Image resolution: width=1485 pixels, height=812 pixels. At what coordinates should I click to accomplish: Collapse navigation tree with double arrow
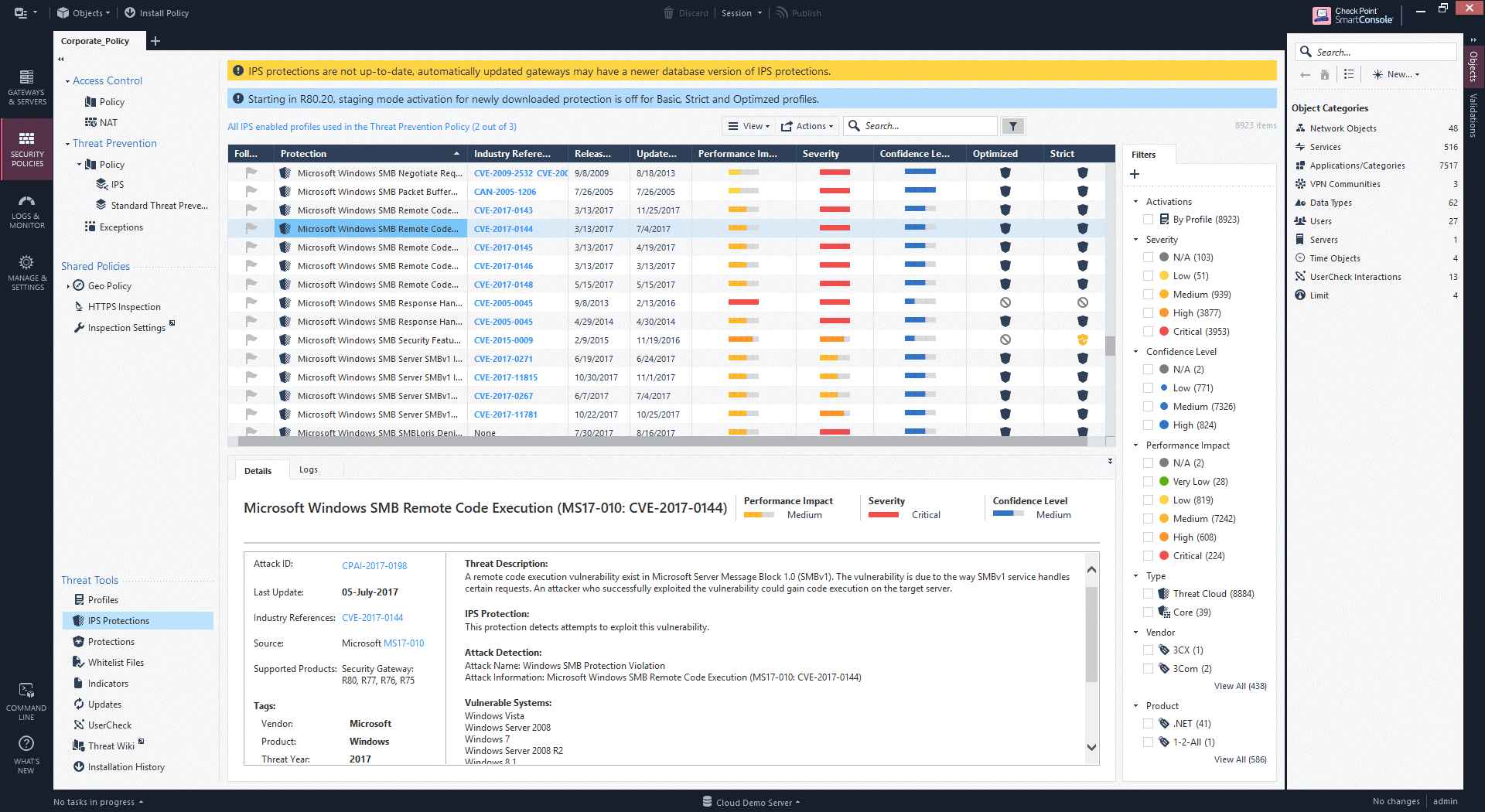62,60
